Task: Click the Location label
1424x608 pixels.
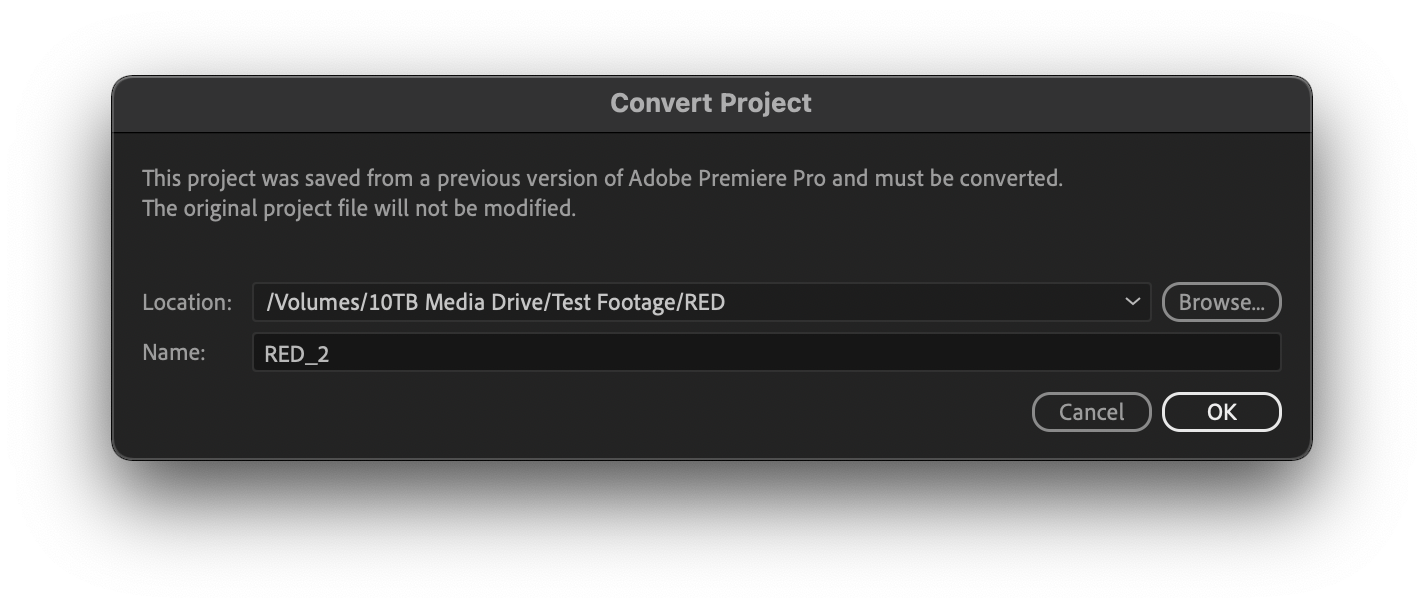Action: pos(187,302)
